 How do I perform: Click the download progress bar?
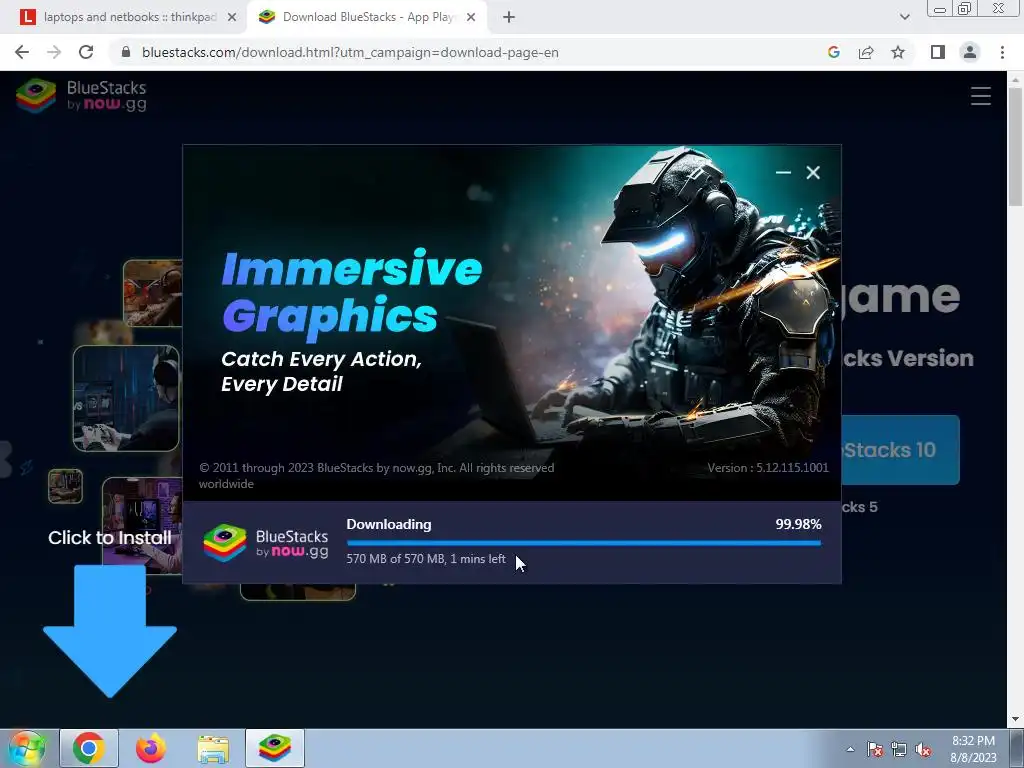pyautogui.click(x=584, y=543)
